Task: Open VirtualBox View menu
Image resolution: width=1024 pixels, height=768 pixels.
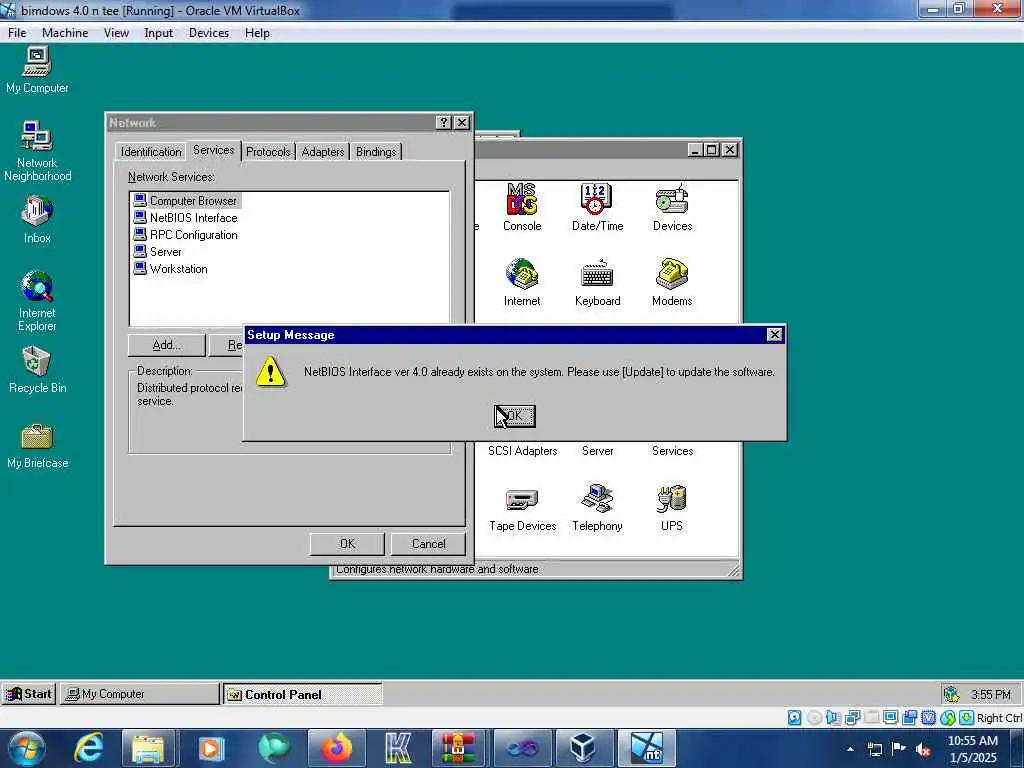Action: pyautogui.click(x=116, y=33)
